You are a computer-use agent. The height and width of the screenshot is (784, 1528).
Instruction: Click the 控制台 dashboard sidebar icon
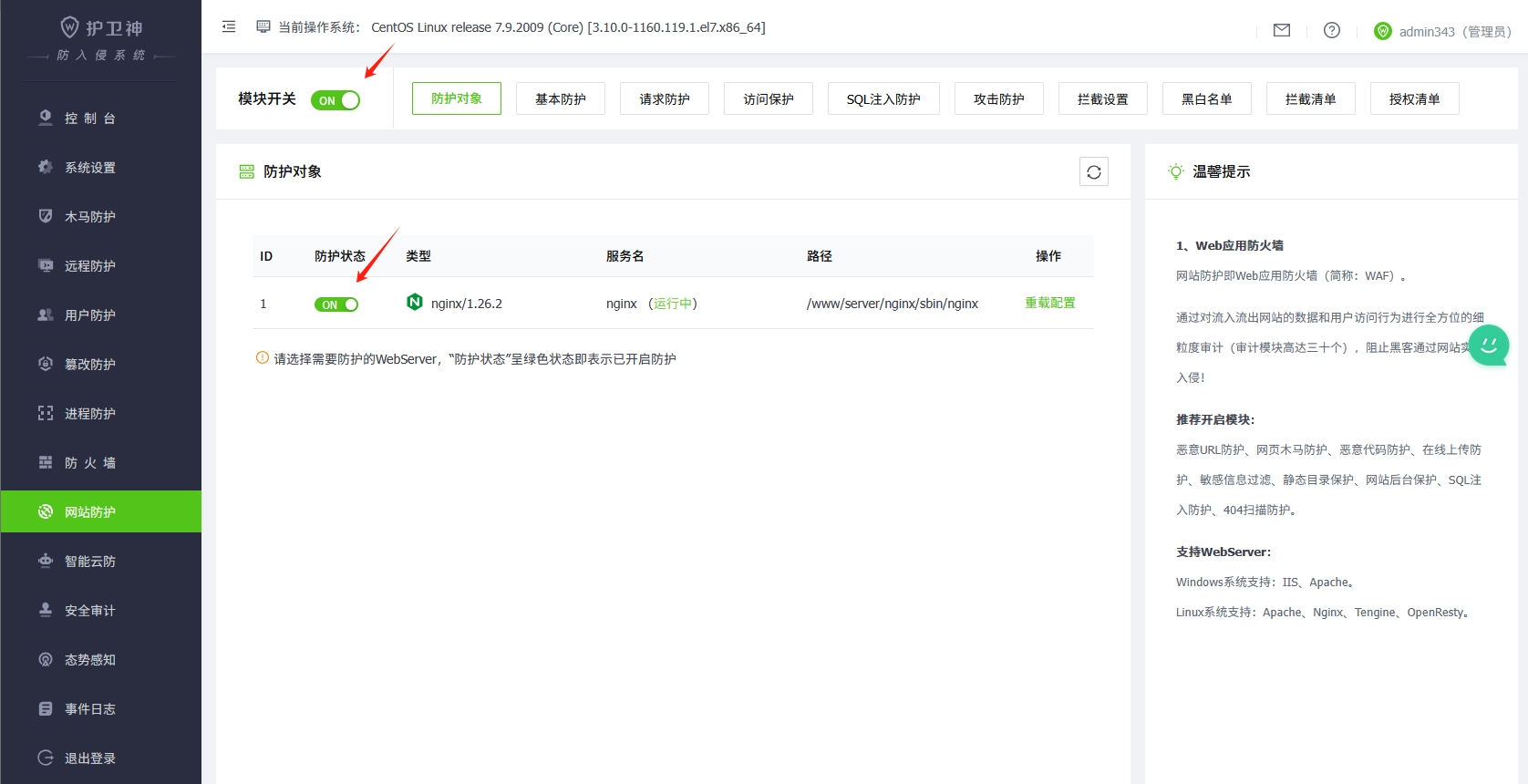[46, 118]
